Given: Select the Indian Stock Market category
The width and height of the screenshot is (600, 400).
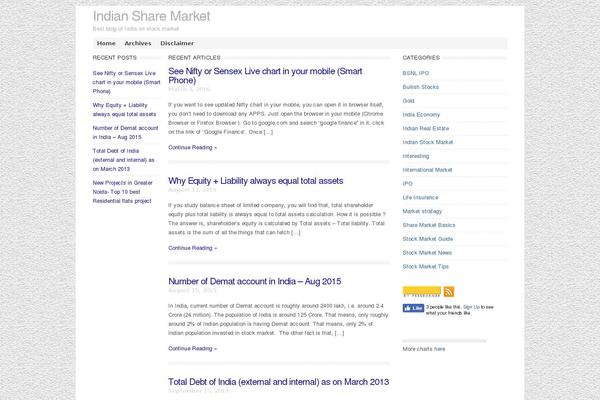Looking at the screenshot, I should pyautogui.click(x=428, y=142).
